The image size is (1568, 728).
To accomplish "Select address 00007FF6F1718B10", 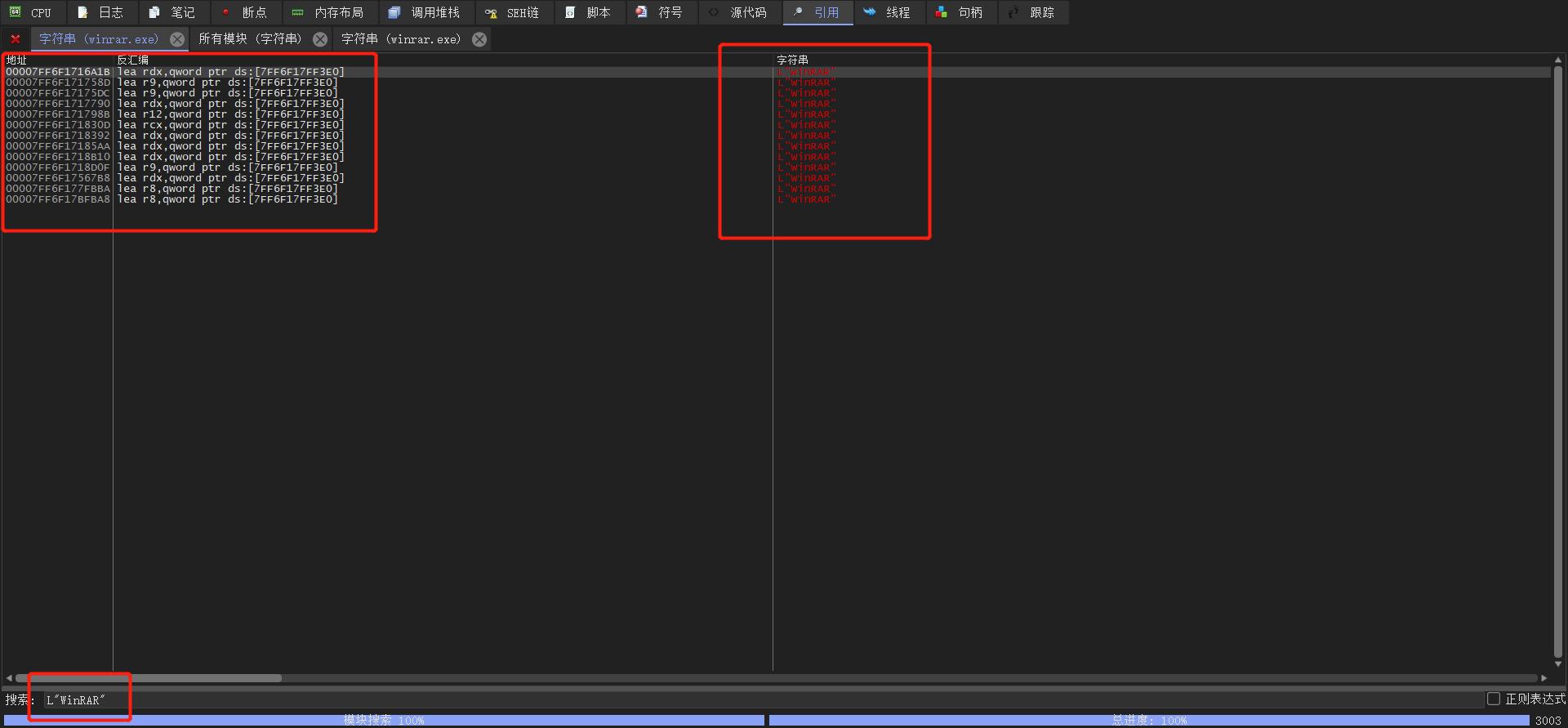I will 58,157.
